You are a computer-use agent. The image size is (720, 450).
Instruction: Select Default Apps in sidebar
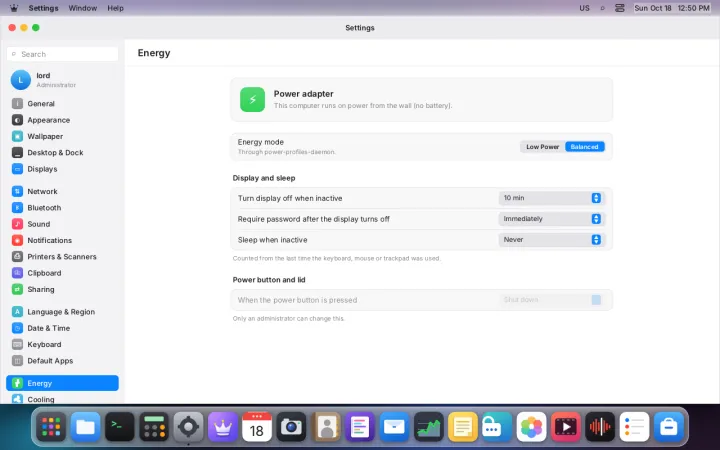click(x=62, y=360)
